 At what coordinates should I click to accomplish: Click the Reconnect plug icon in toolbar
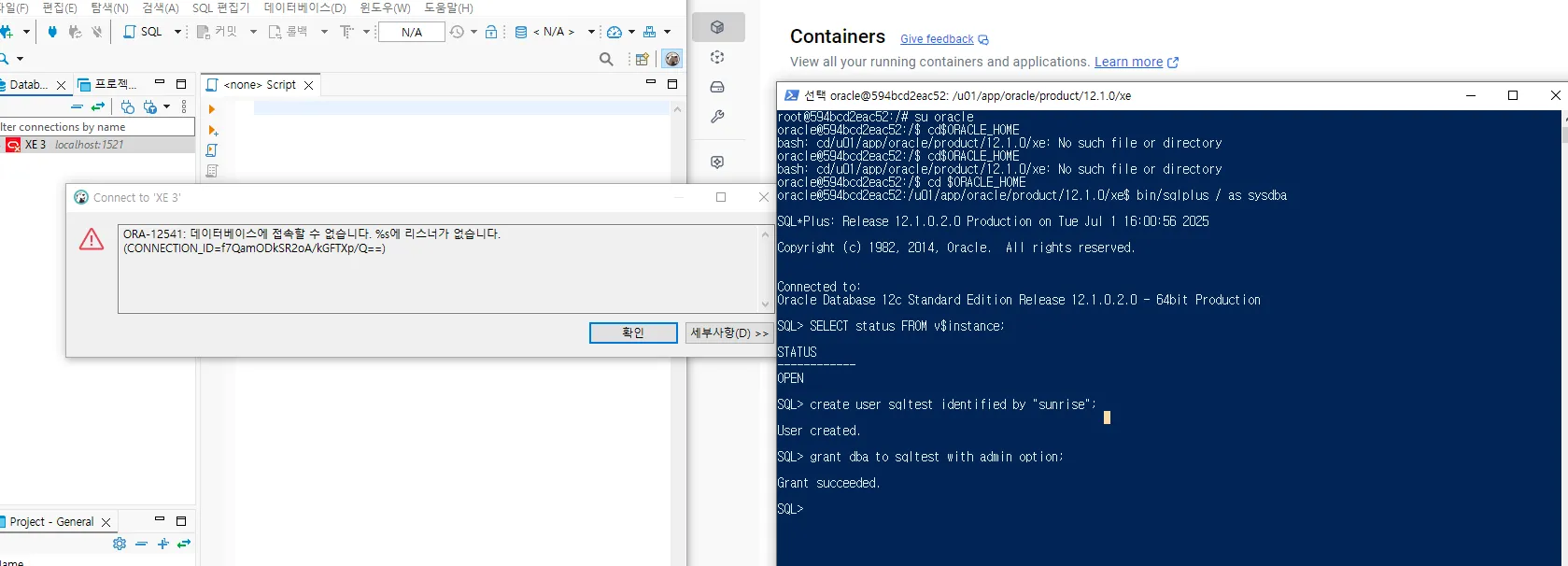click(75, 32)
